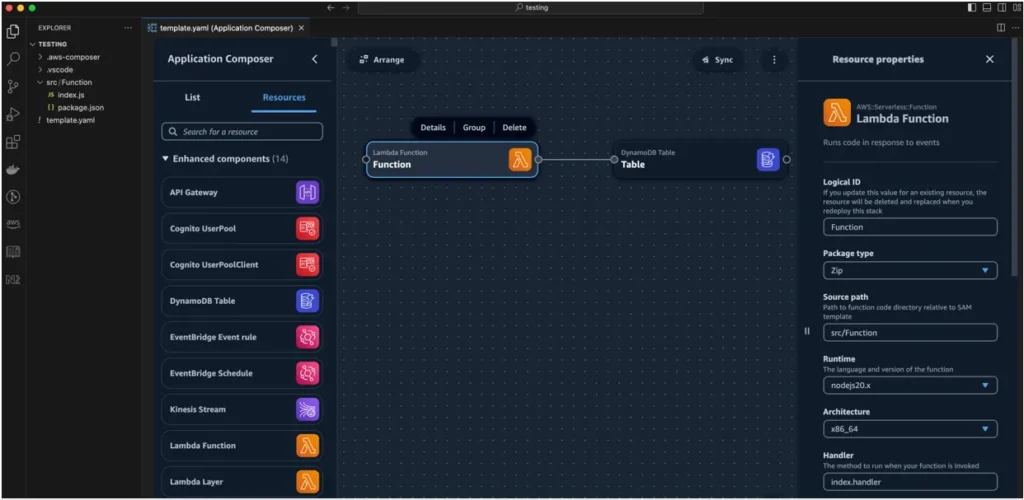
Task: Click the Source path input field
Action: tap(910, 332)
